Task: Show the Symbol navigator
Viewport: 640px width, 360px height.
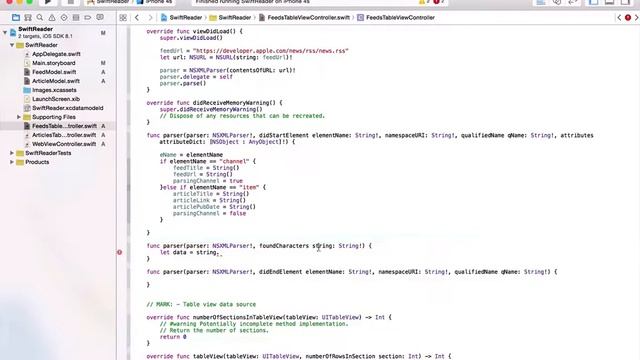Action: (x=28, y=18)
